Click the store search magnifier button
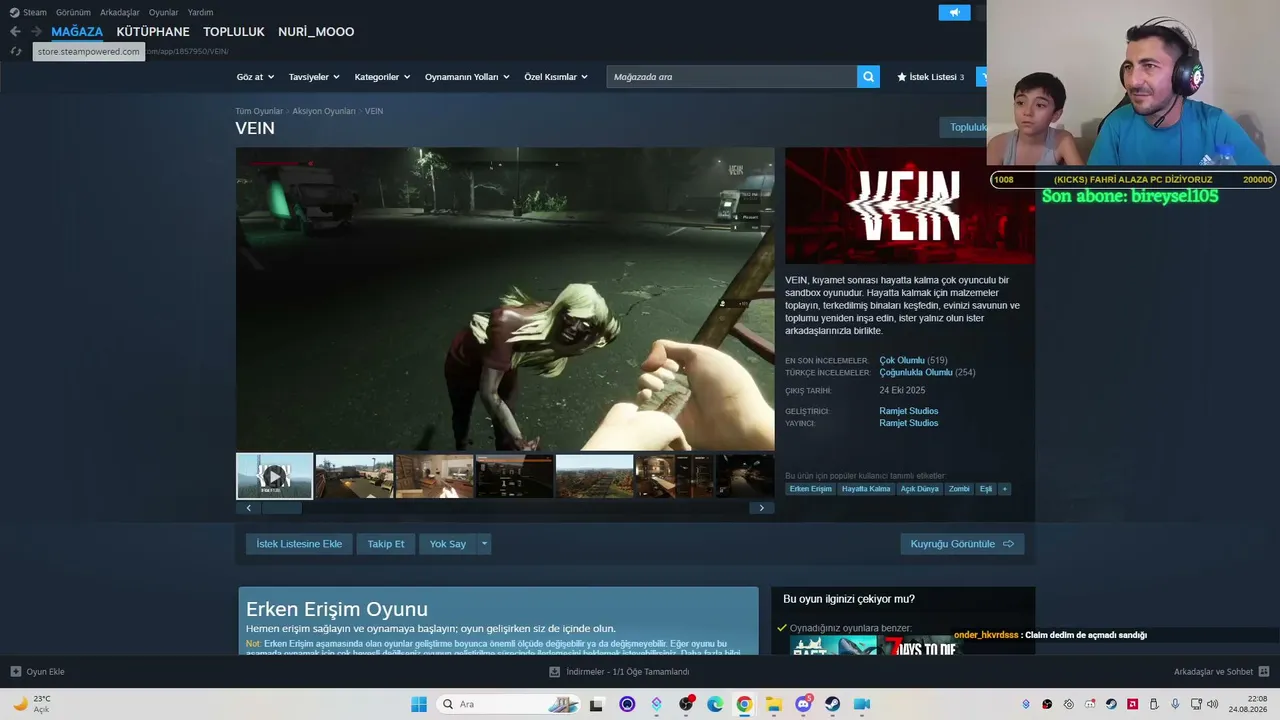 click(x=868, y=77)
